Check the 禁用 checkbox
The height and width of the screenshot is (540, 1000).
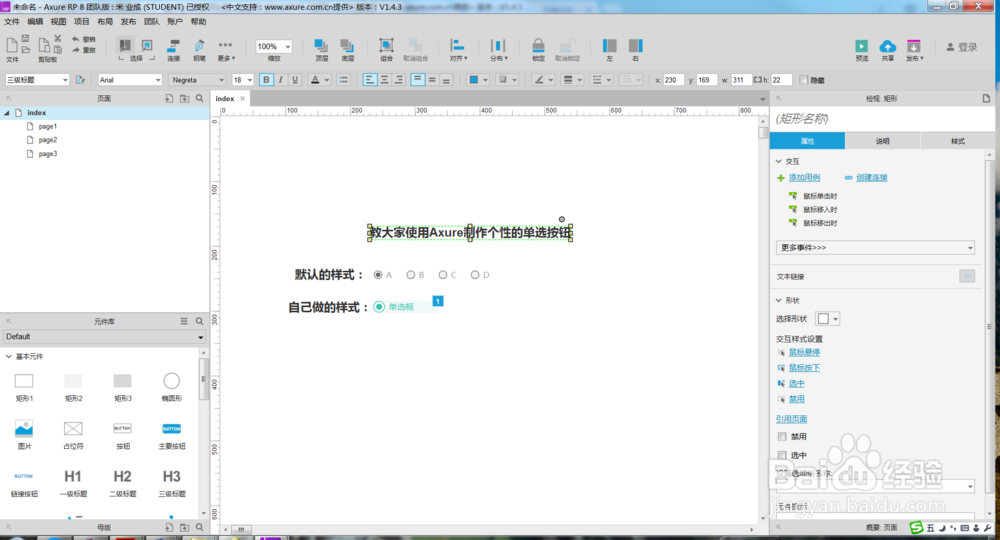(x=782, y=437)
